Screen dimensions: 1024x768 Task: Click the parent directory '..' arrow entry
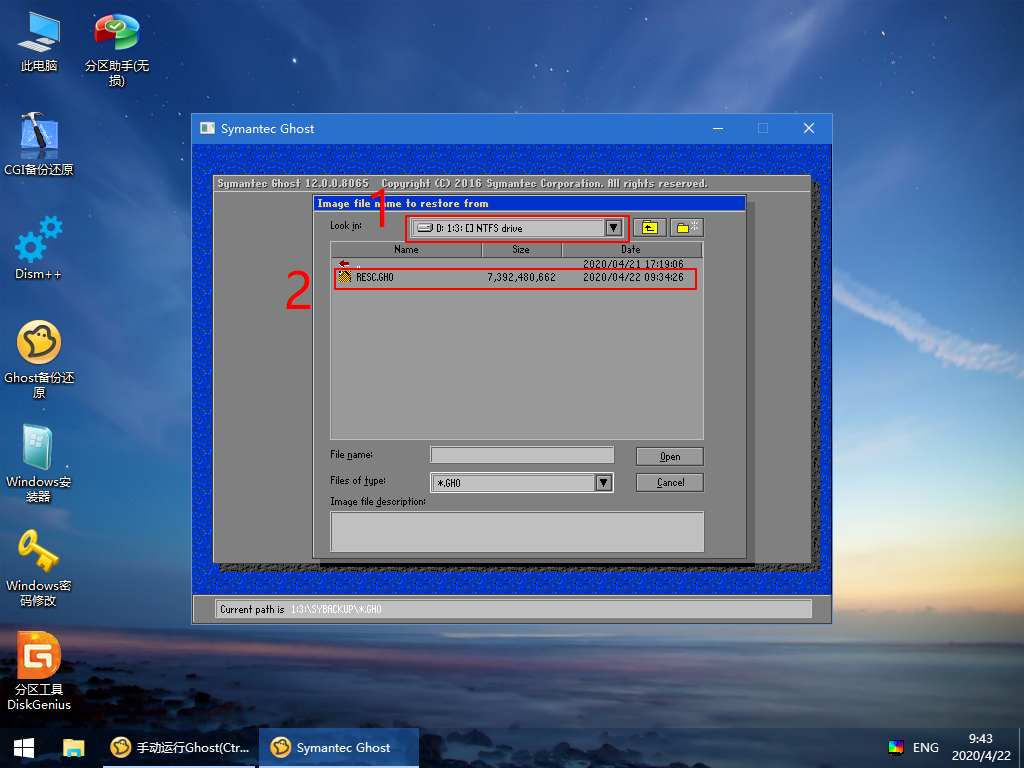(x=345, y=264)
